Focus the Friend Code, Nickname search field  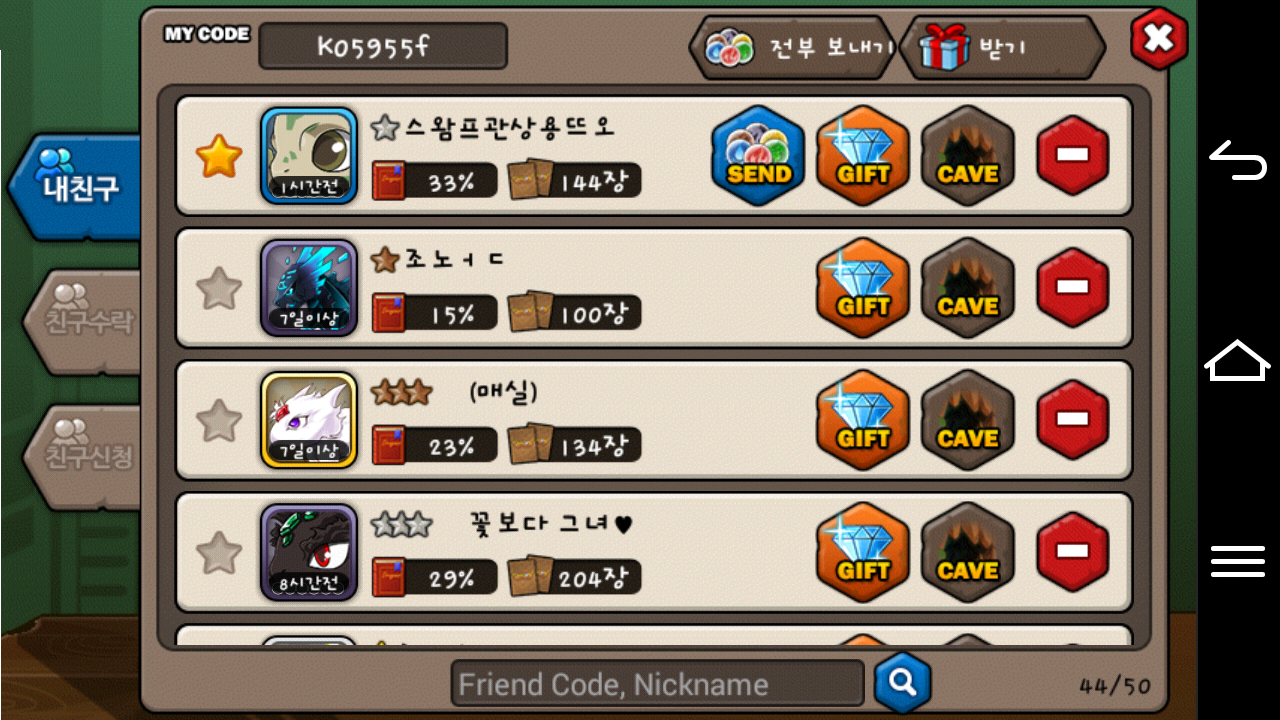(657, 684)
